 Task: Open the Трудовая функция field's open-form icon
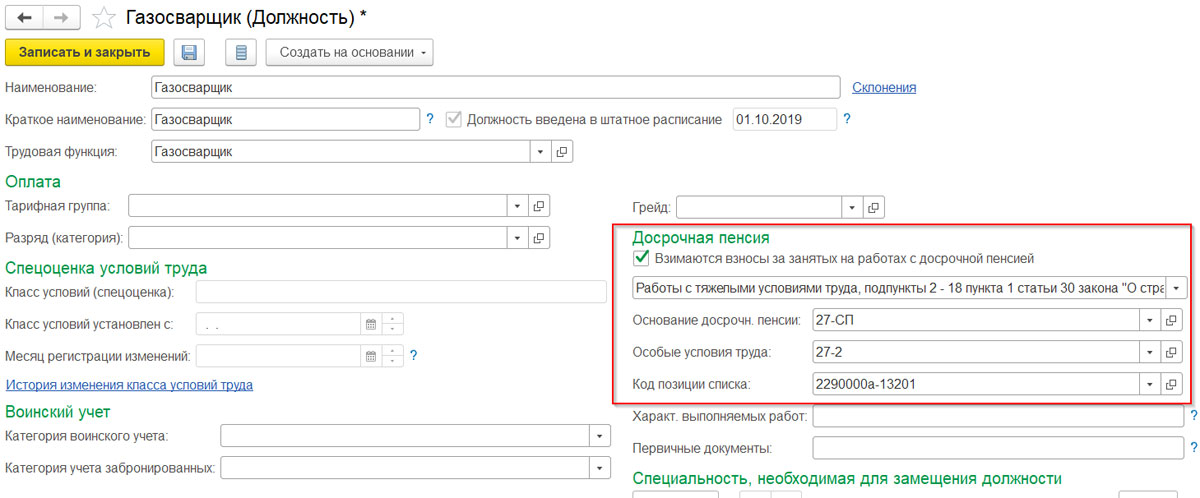(x=561, y=152)
